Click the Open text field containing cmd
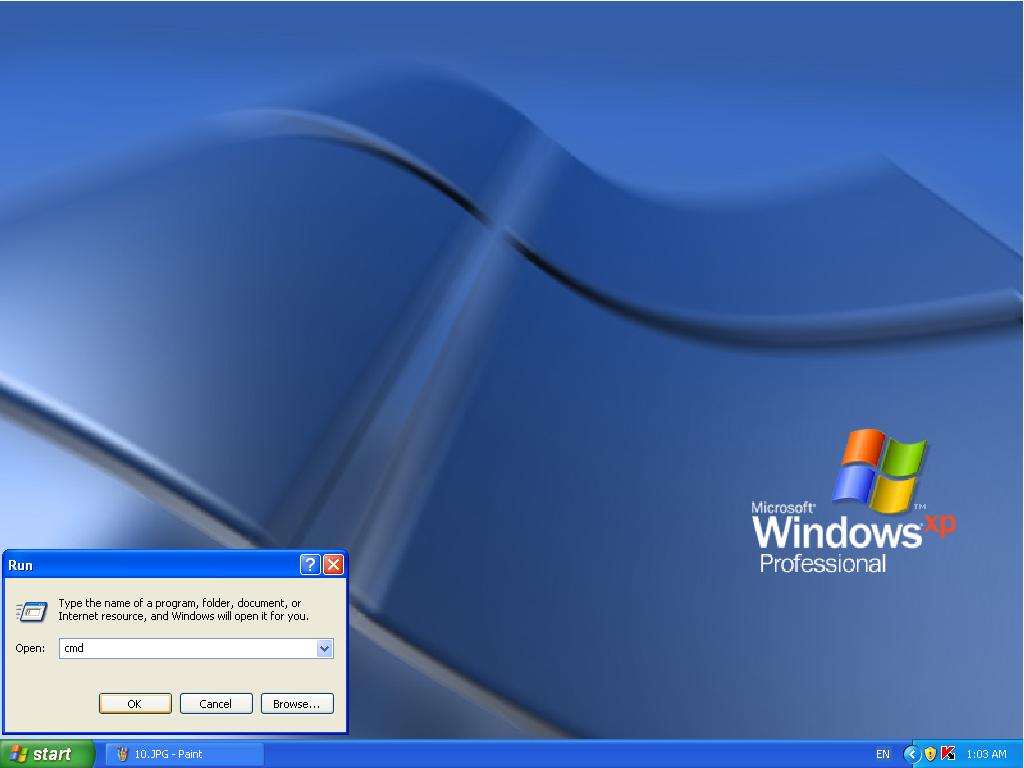 click(185, 648)
